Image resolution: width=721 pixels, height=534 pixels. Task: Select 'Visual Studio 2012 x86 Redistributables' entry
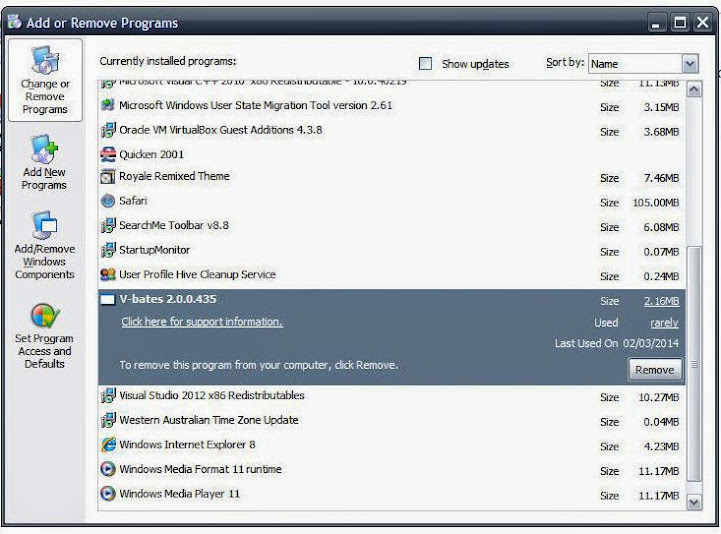pos(391,396)
